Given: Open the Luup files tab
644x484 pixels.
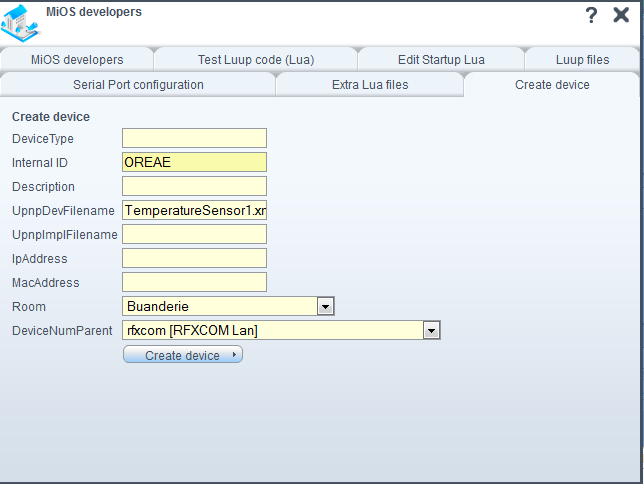Looking at the screenshot, I should point(582,60).
